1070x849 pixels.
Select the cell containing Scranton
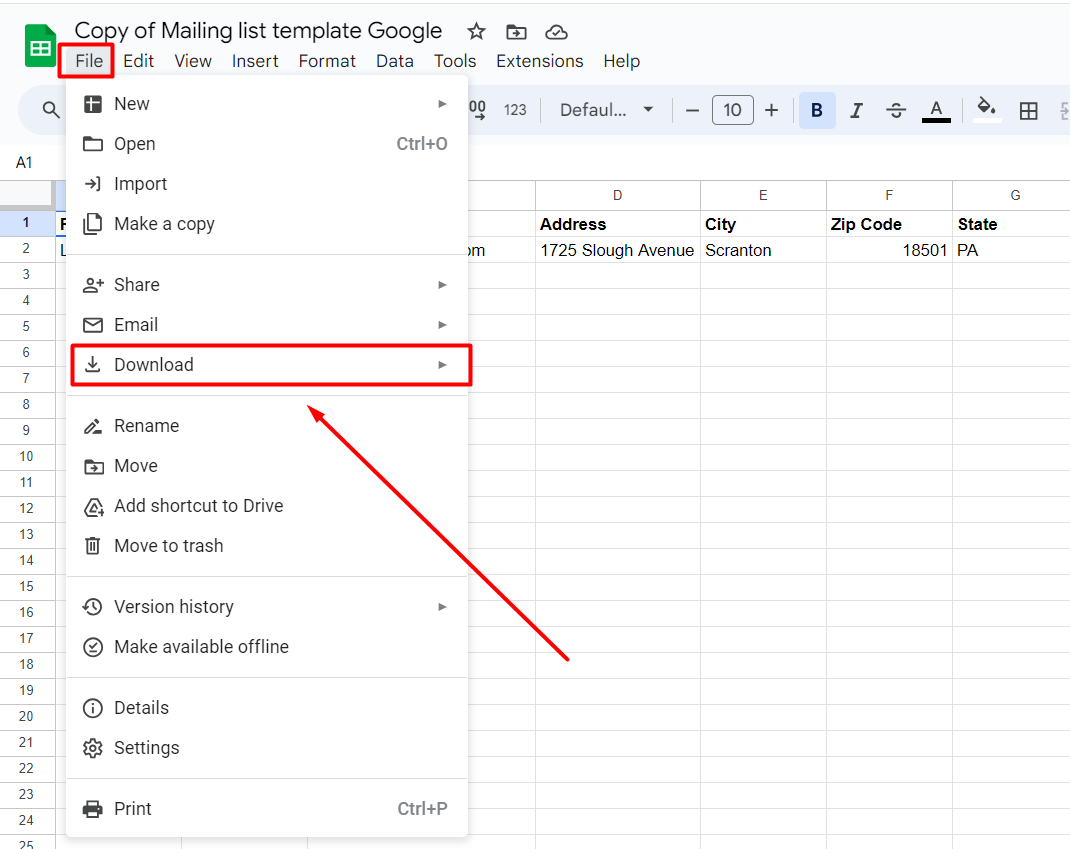763,250
